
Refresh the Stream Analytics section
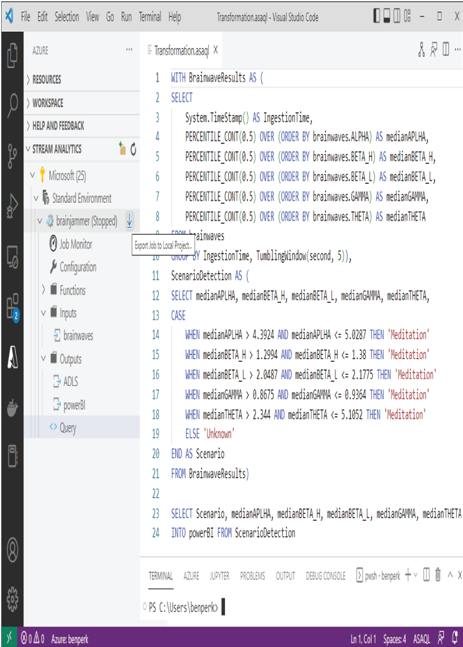(x=133, y=149)
